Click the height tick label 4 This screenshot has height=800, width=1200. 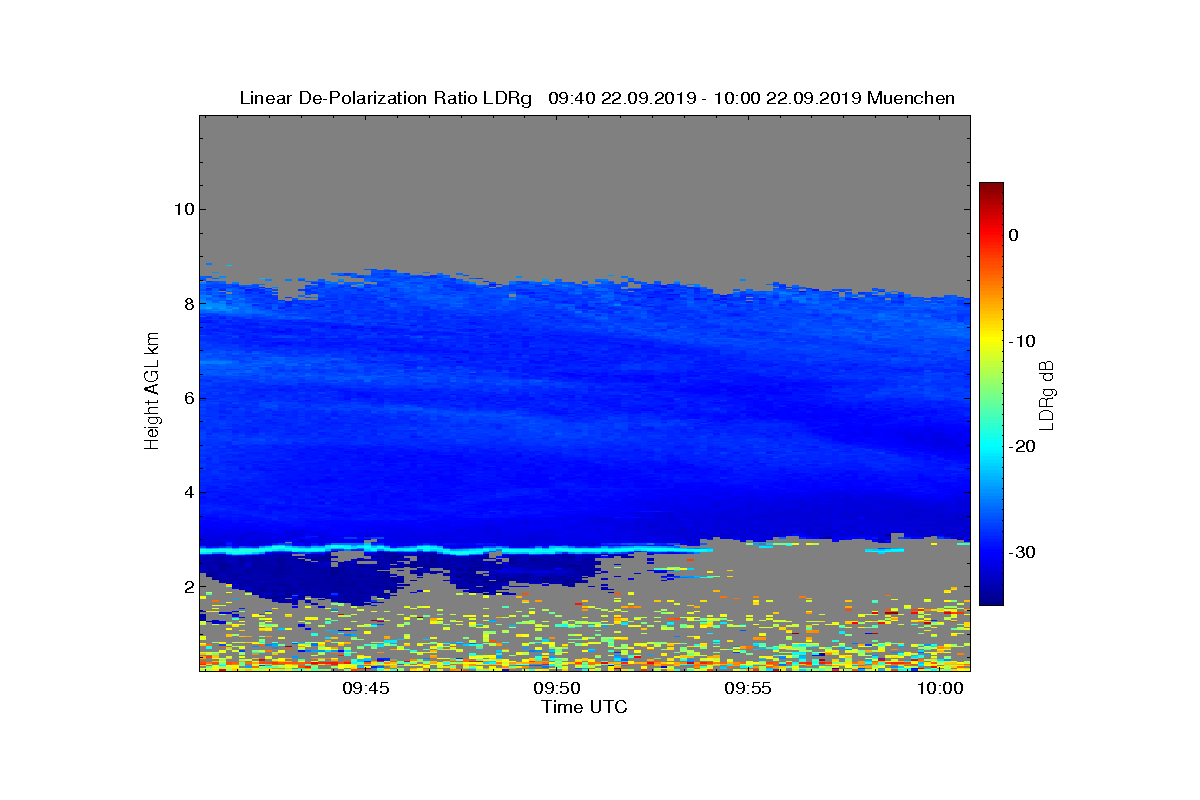click(x=188, y=492)
